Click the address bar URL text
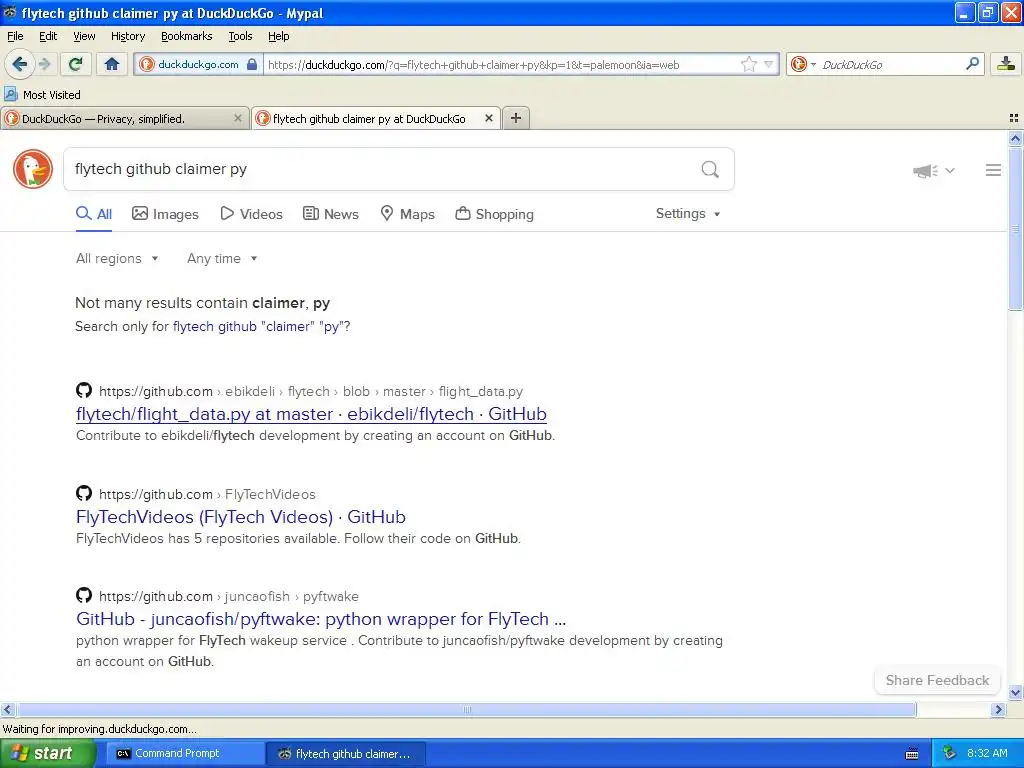The width and height of the screenshot is (1024, 768). (473, 65)
